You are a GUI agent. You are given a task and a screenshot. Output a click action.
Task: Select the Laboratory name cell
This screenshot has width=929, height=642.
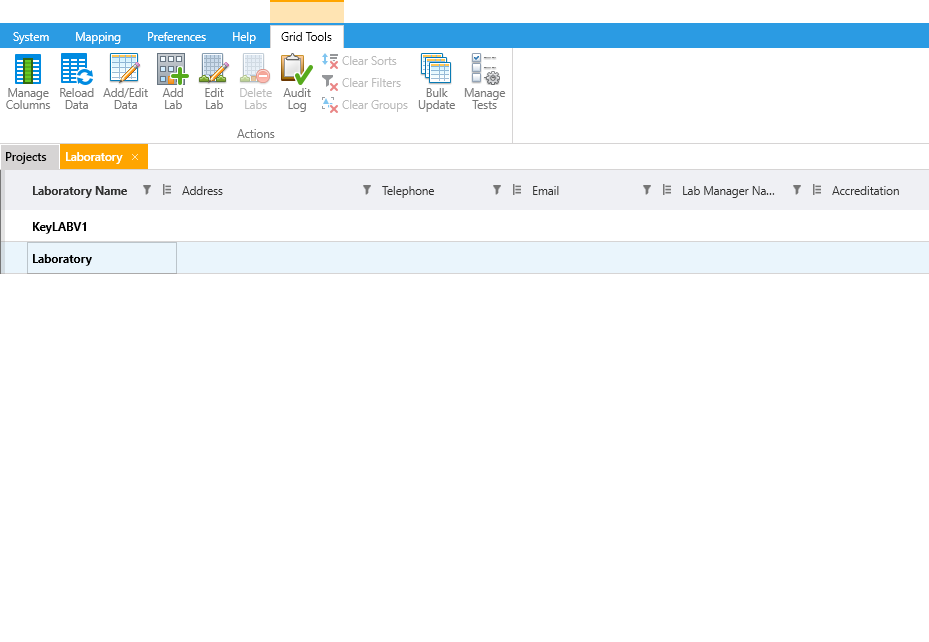(102, 258)
